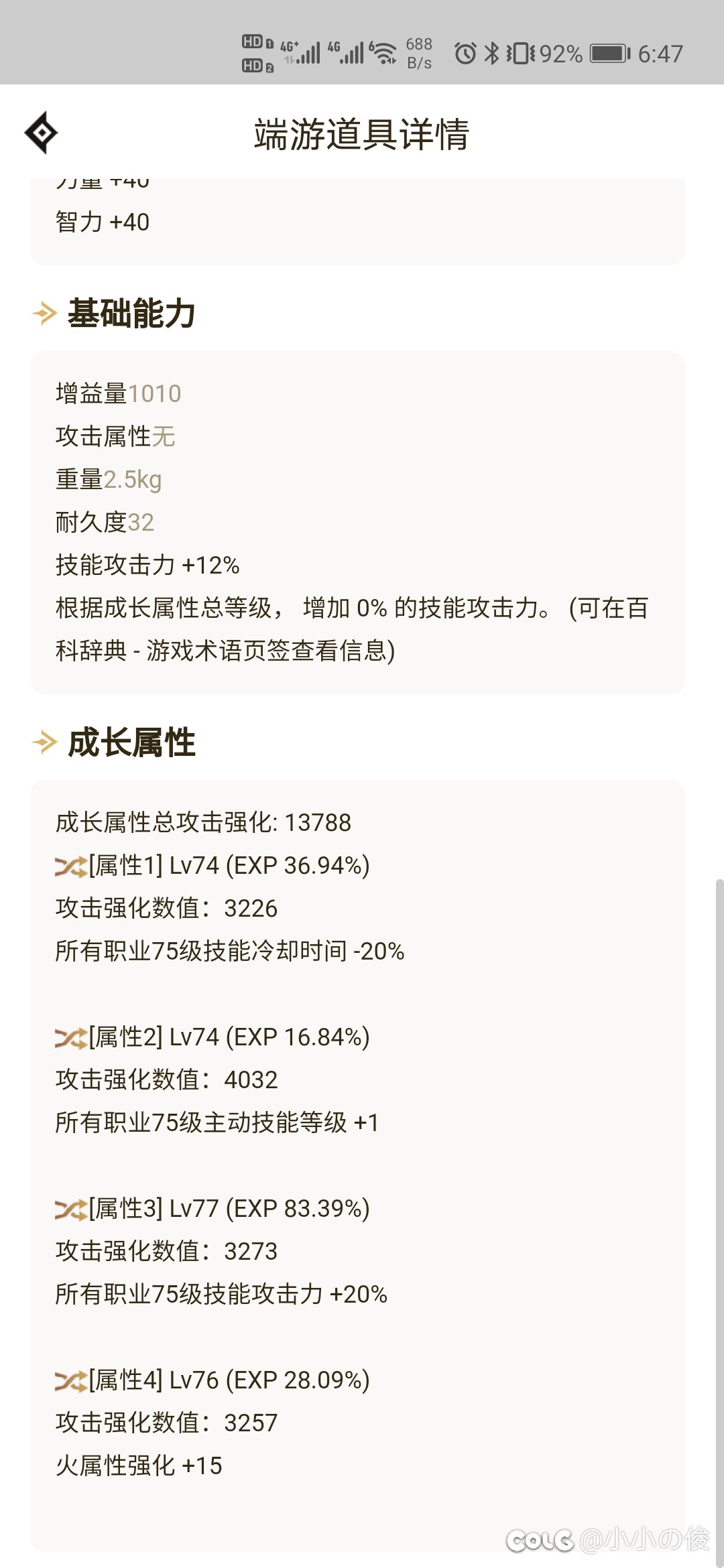Tap the alarm clock status icon
Image resolution: width=724 pixels, height=1568 pixels.
click(x=465, y=53)
